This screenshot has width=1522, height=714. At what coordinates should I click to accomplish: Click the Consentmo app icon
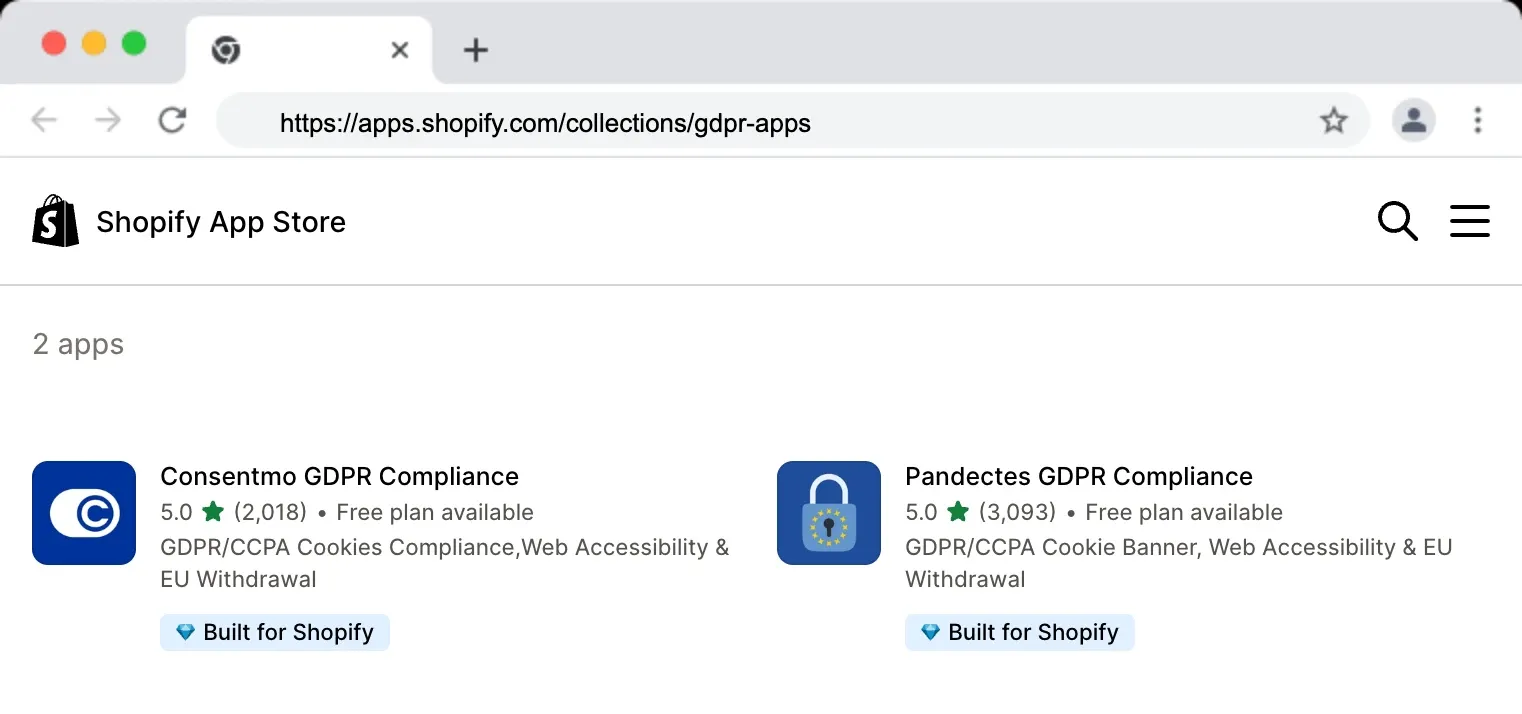tap(84, 513)
